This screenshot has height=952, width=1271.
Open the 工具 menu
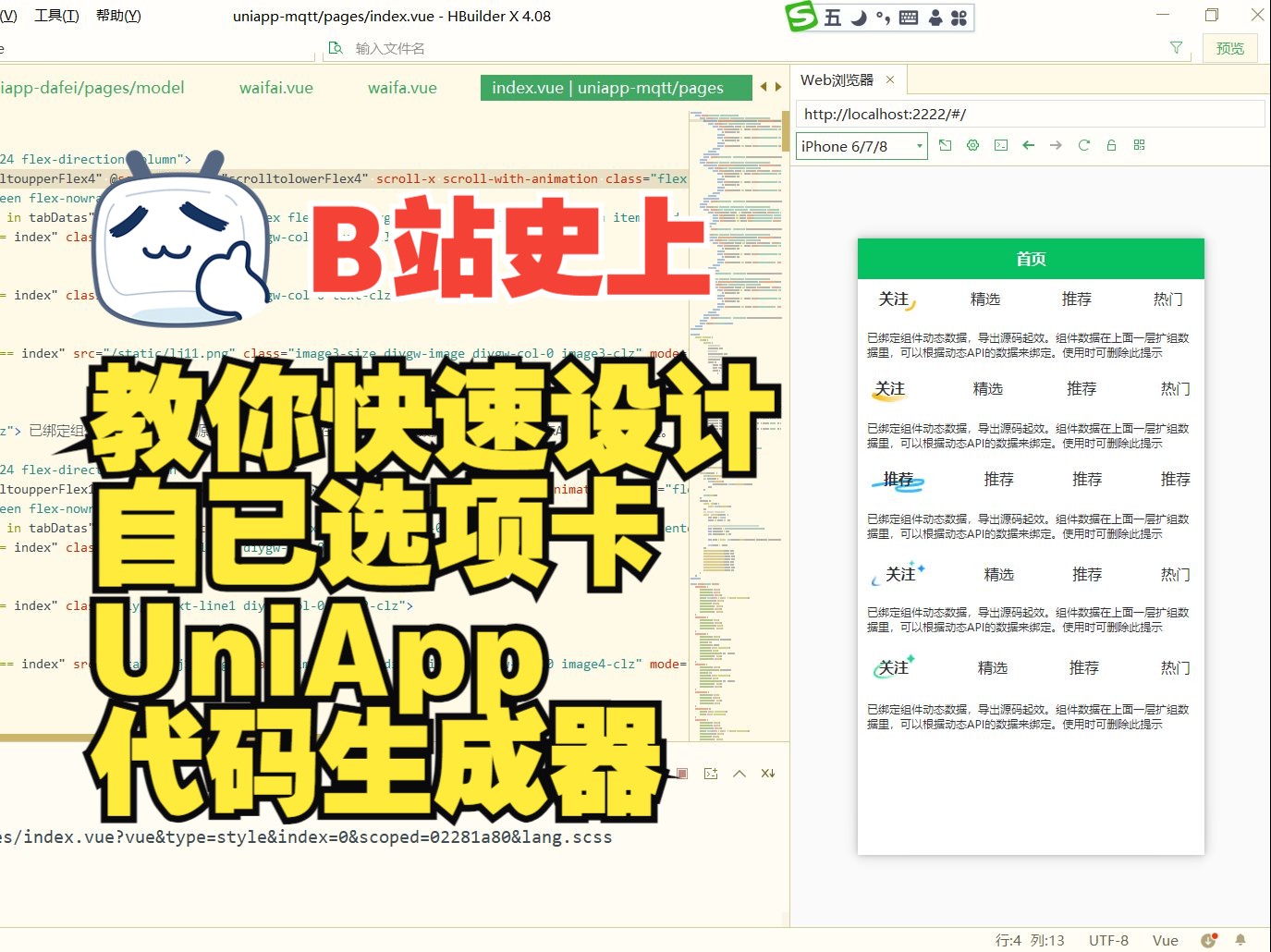[55, 15]
